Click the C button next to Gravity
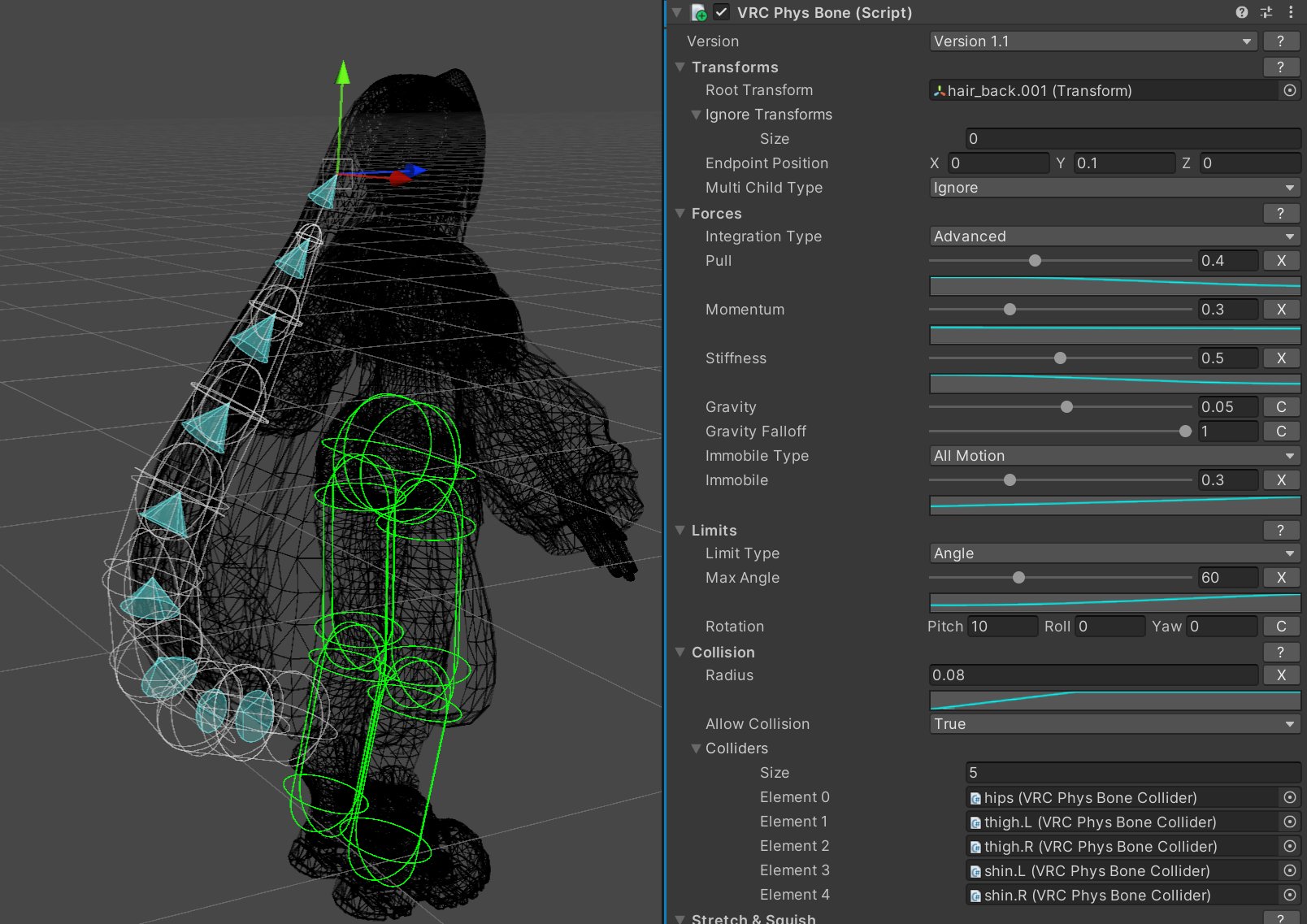 tap(1281, 407)
